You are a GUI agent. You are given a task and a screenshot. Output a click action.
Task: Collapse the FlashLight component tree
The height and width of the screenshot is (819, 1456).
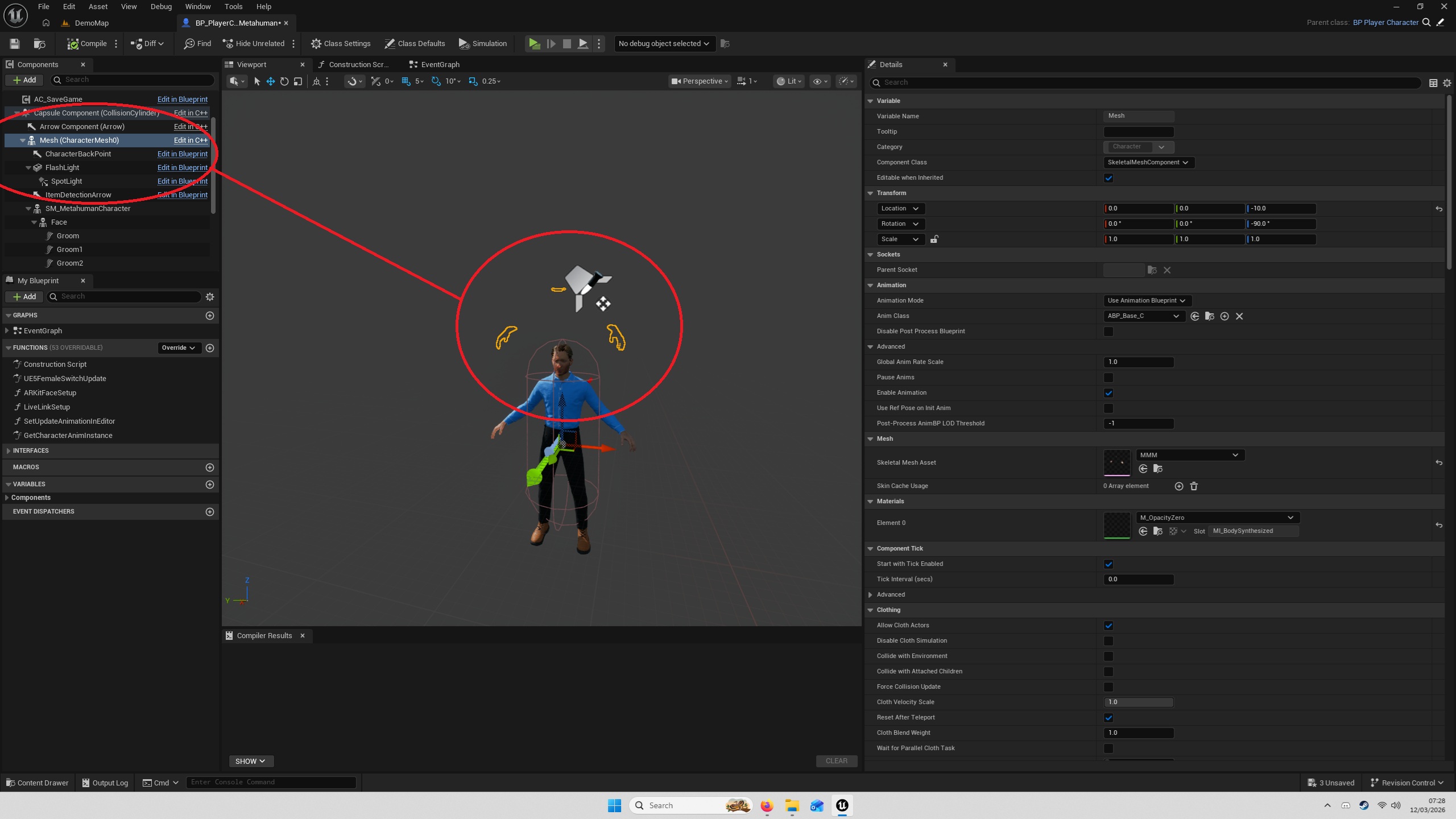point(28,168)
